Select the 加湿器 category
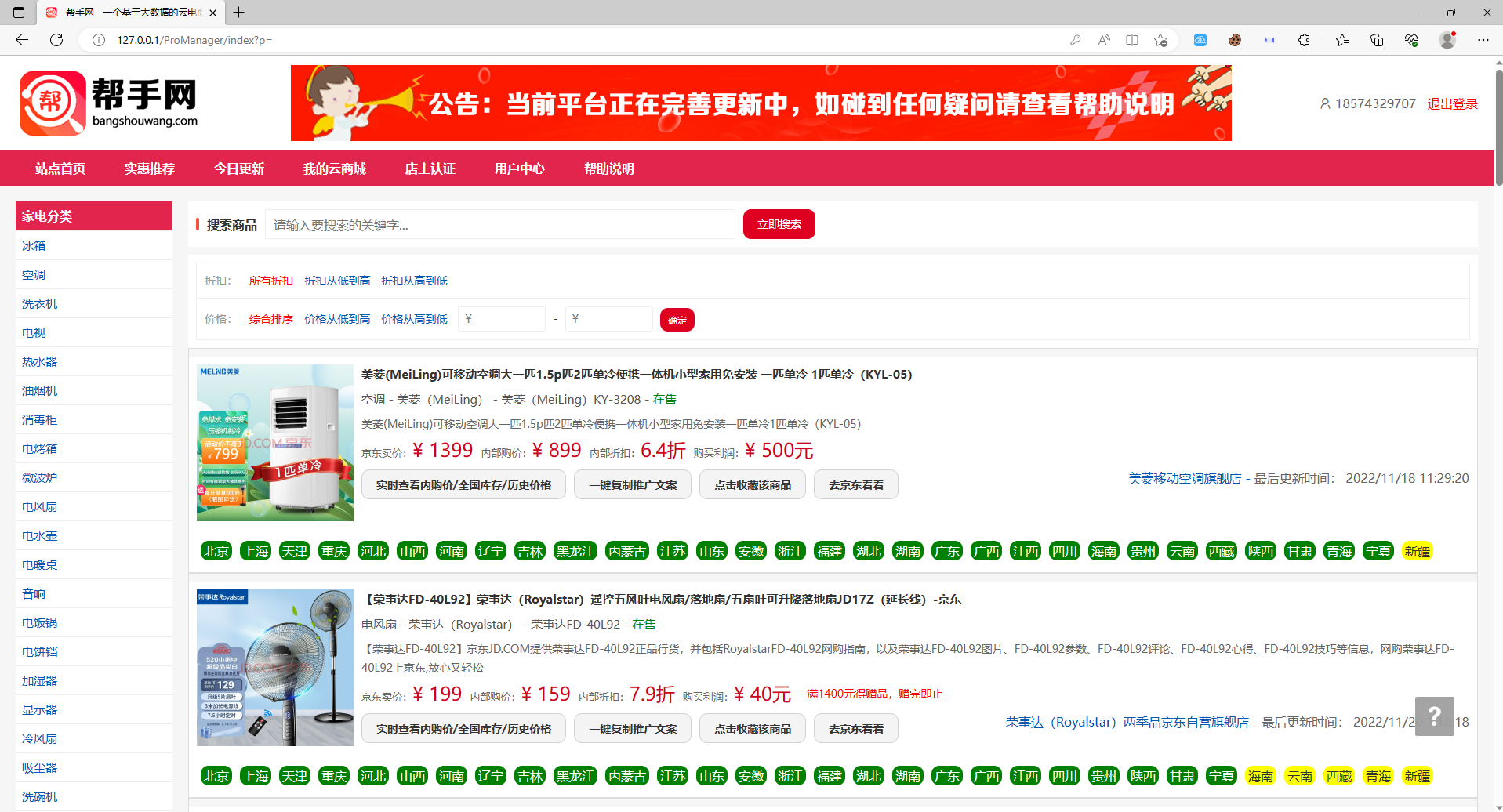1503x812 pixels. point(40,680)
